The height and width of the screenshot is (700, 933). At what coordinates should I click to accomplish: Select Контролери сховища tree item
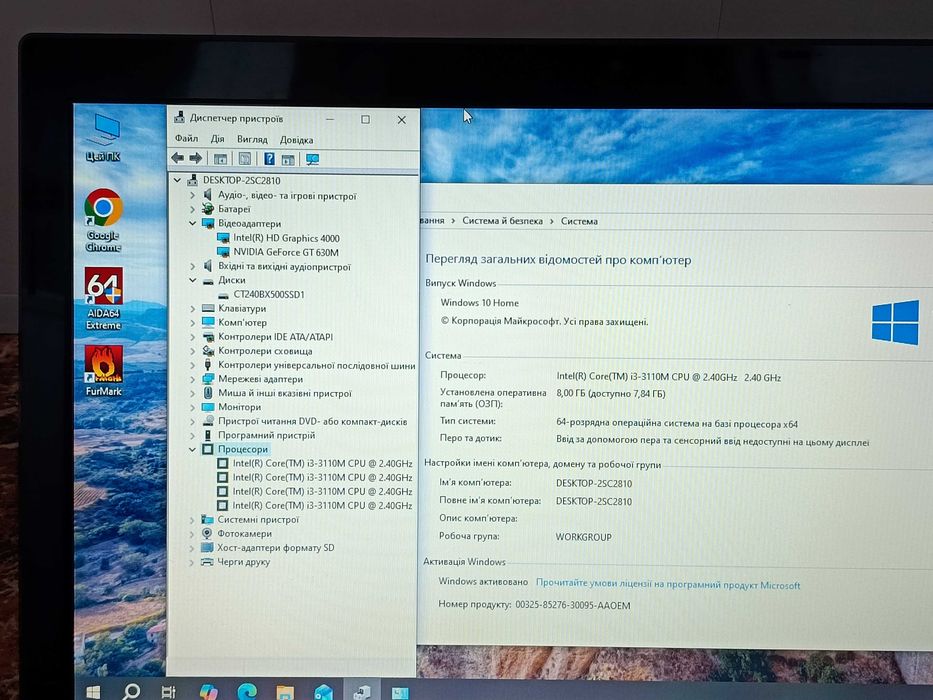[x=265, y=351]
